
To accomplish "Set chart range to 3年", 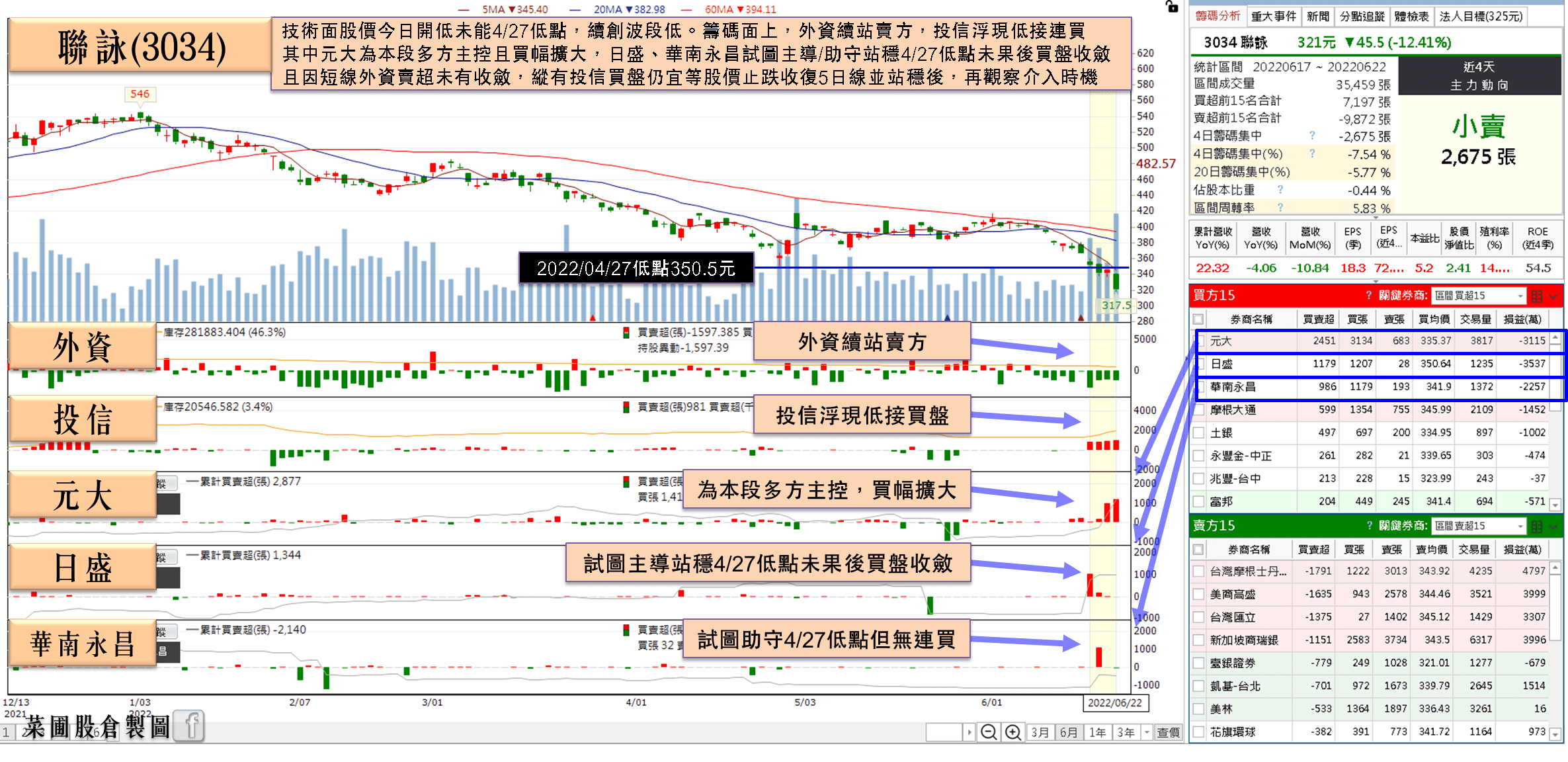I will (x=1126, y=732).
